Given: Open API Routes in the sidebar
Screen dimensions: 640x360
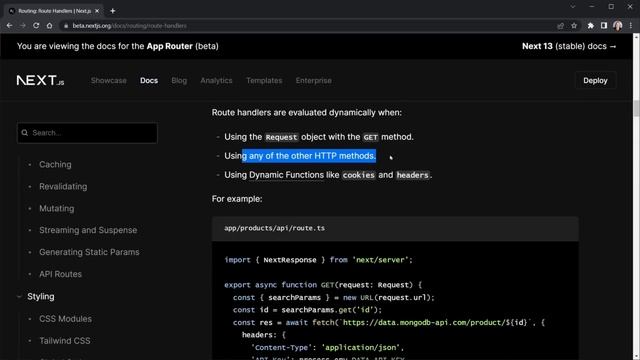Looking at the screenshot, I should coord(60,274).
